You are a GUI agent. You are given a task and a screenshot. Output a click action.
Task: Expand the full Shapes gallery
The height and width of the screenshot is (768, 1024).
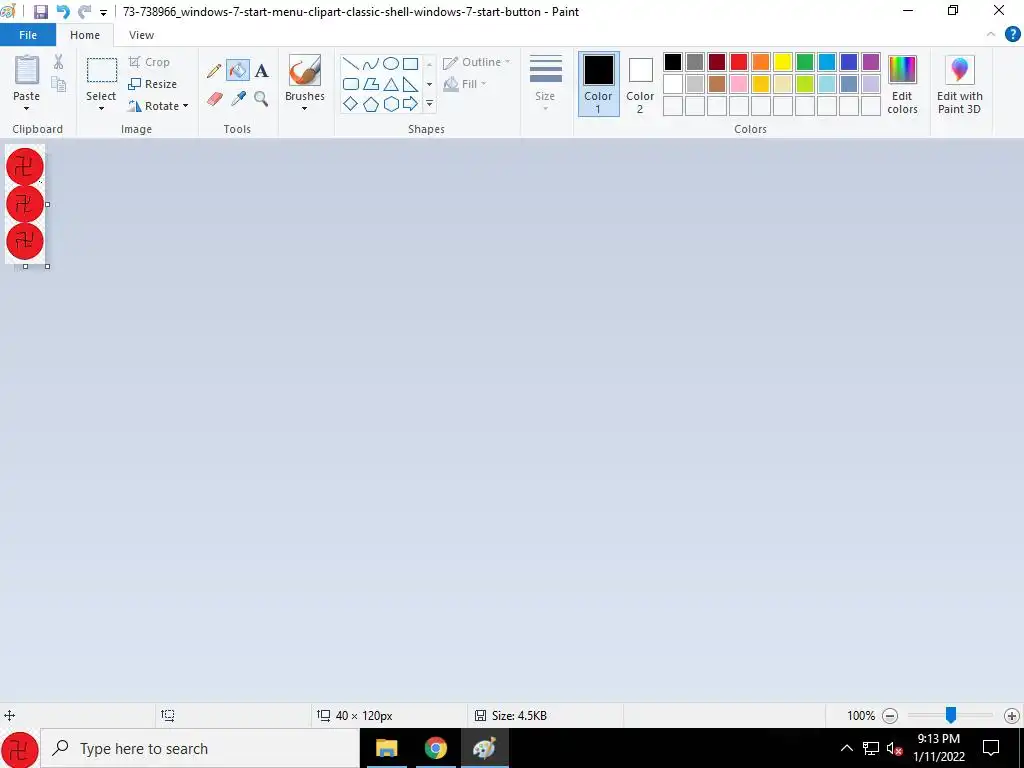[x=429, y=104]
